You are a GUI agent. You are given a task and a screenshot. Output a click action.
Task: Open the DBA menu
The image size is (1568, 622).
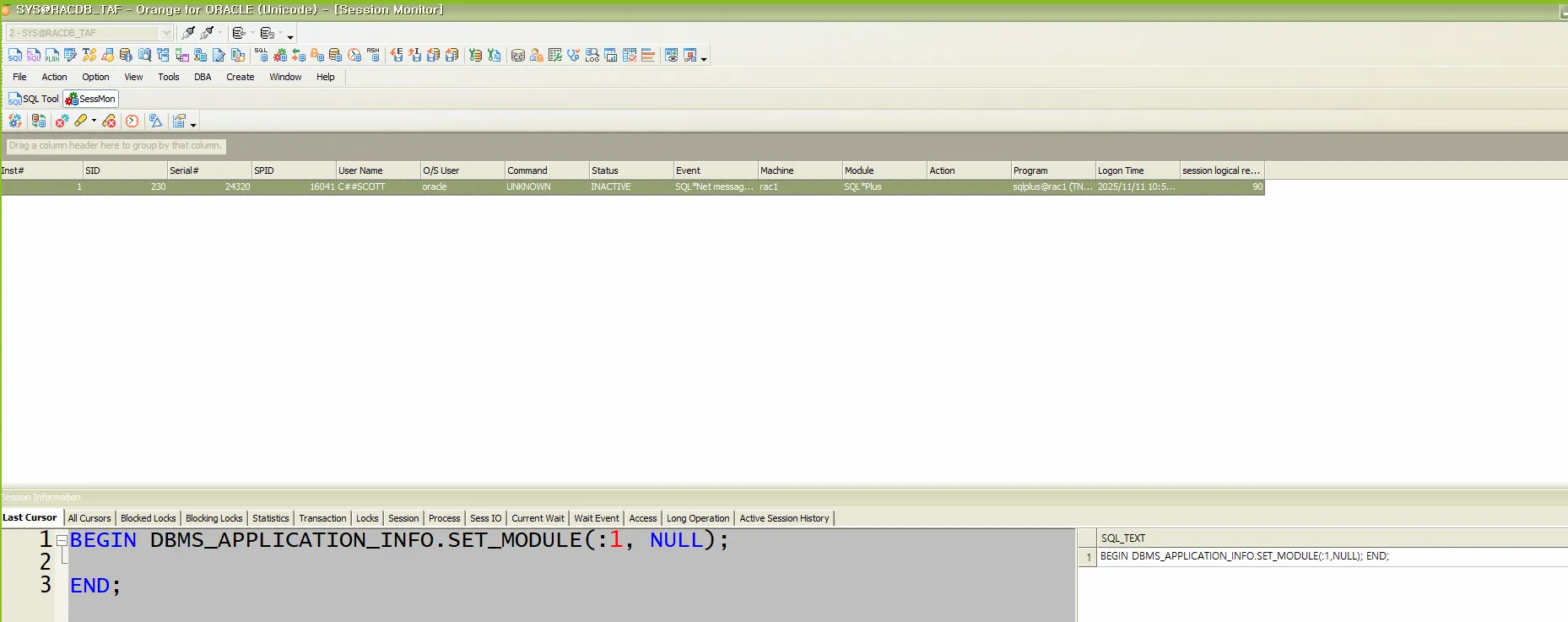point(203,77)
